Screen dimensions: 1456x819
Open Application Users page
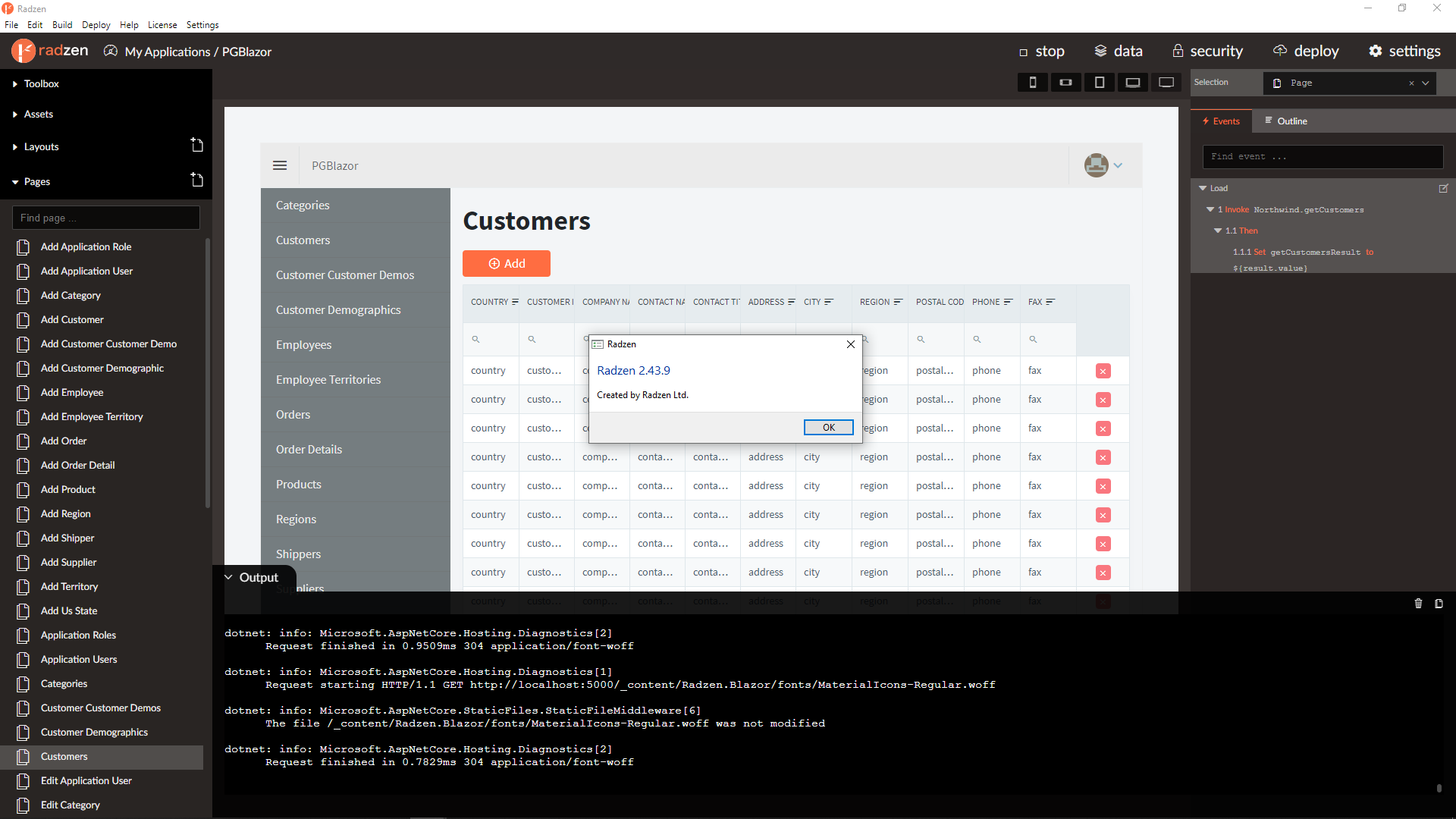(79, 659)
